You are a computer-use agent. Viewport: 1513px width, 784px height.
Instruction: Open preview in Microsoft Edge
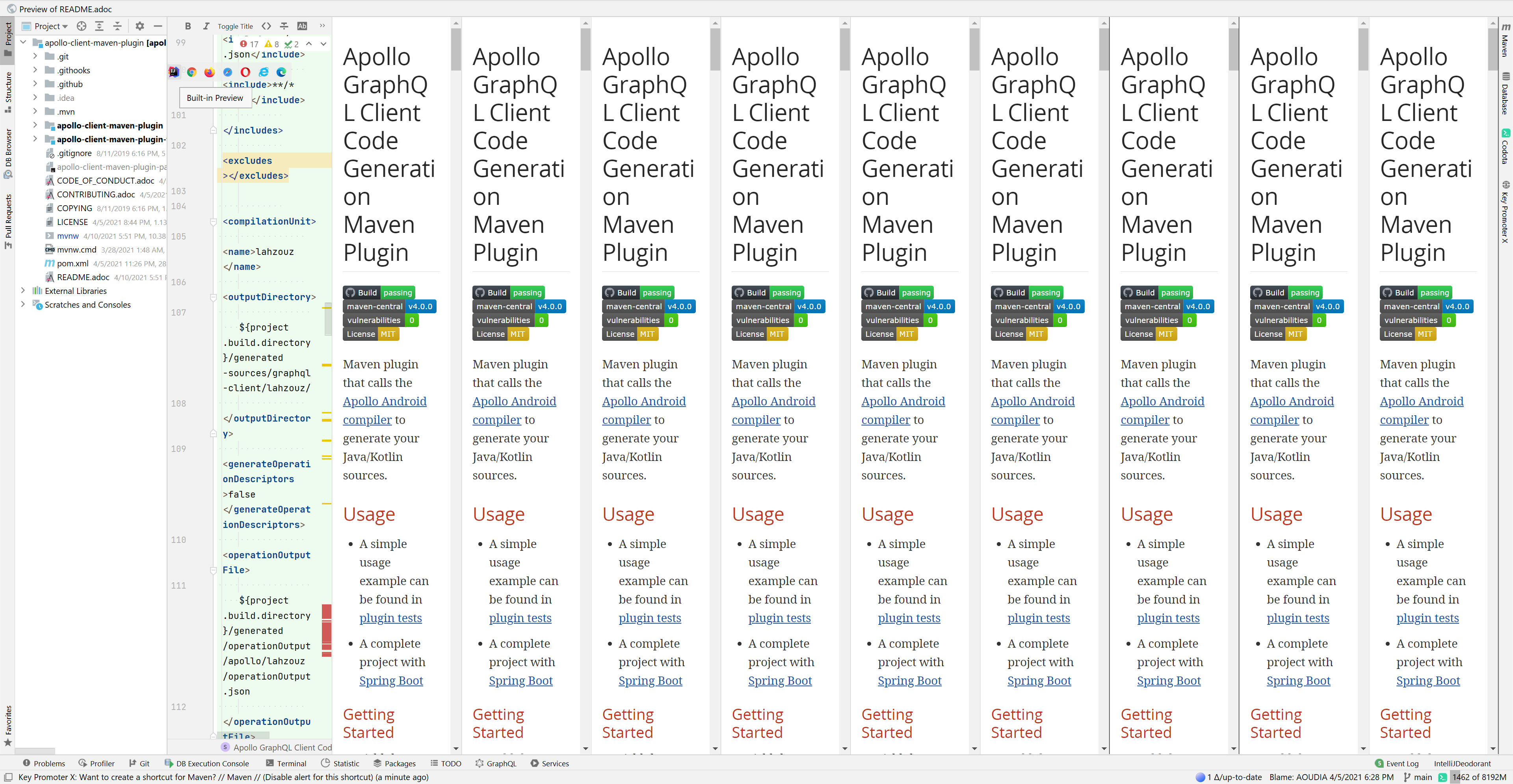pyautogui.click(x=281, y=72)
